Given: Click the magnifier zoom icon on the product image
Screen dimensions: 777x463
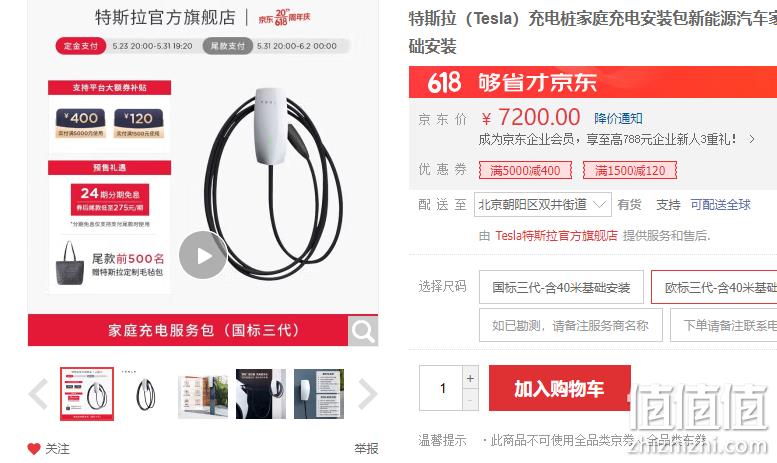Looking at the screenshot, I should (363, 331).
